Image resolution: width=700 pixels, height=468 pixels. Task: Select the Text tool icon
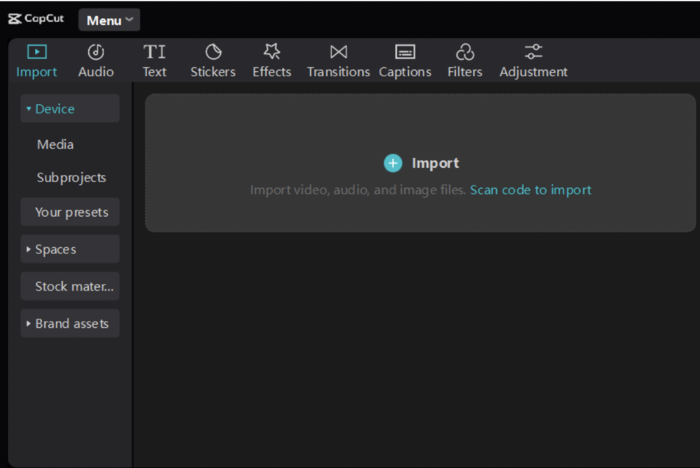[x=154, y=52]
